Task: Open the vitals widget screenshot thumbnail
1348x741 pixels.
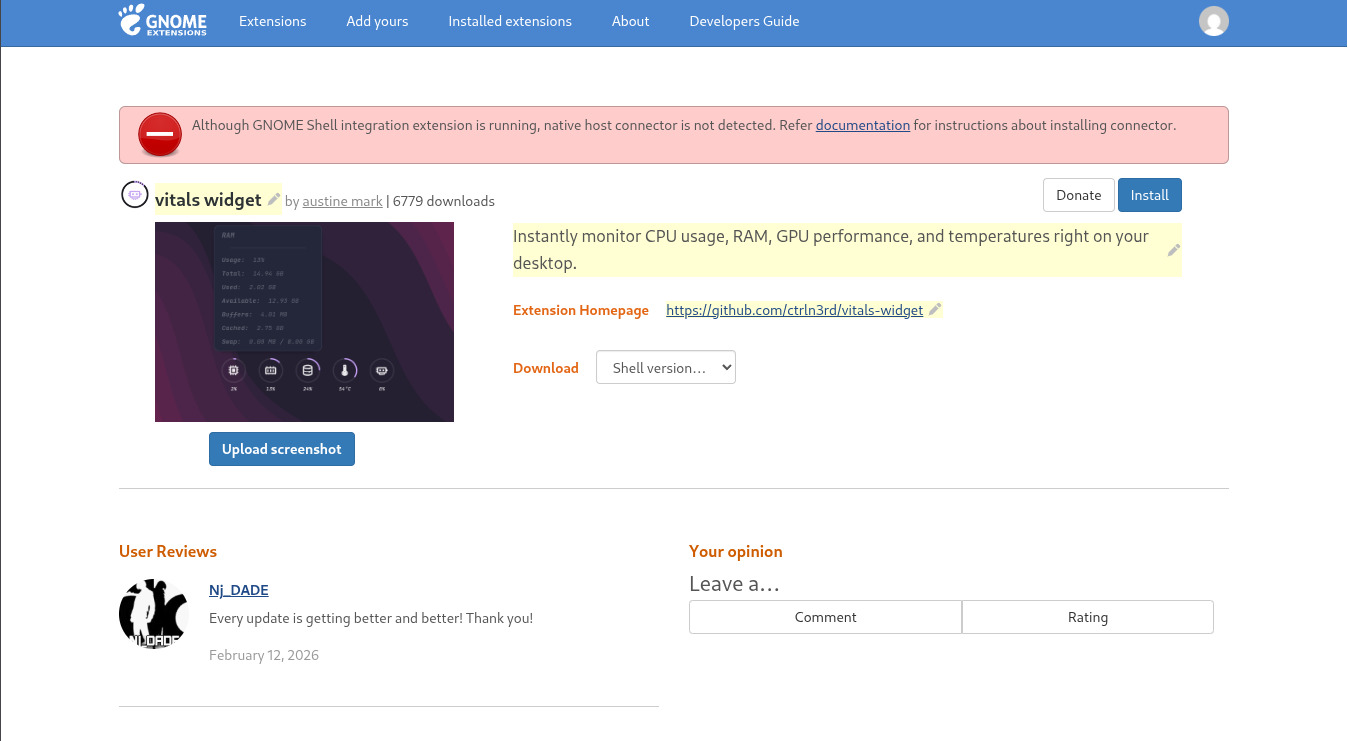Action: click(304, 322)
